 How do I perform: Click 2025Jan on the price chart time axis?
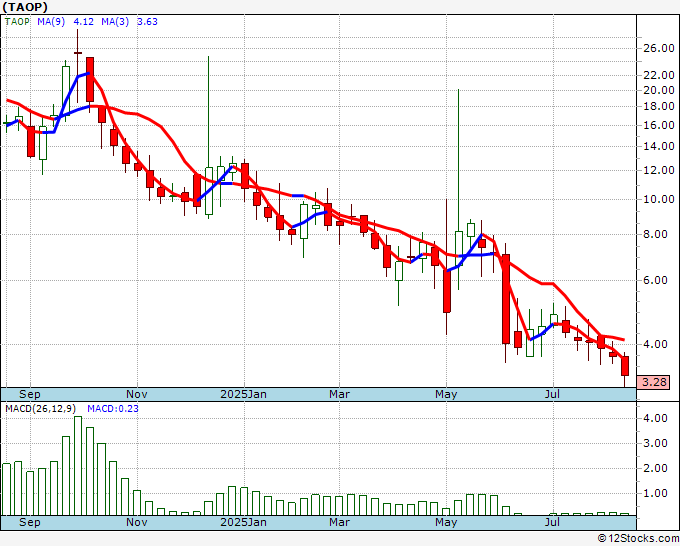click(x=243, y=394)
